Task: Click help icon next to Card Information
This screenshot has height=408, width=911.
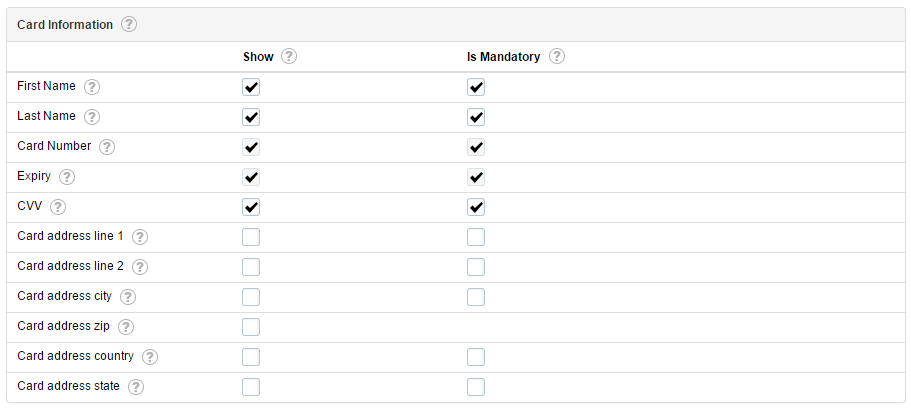Action: click(129, 25)
